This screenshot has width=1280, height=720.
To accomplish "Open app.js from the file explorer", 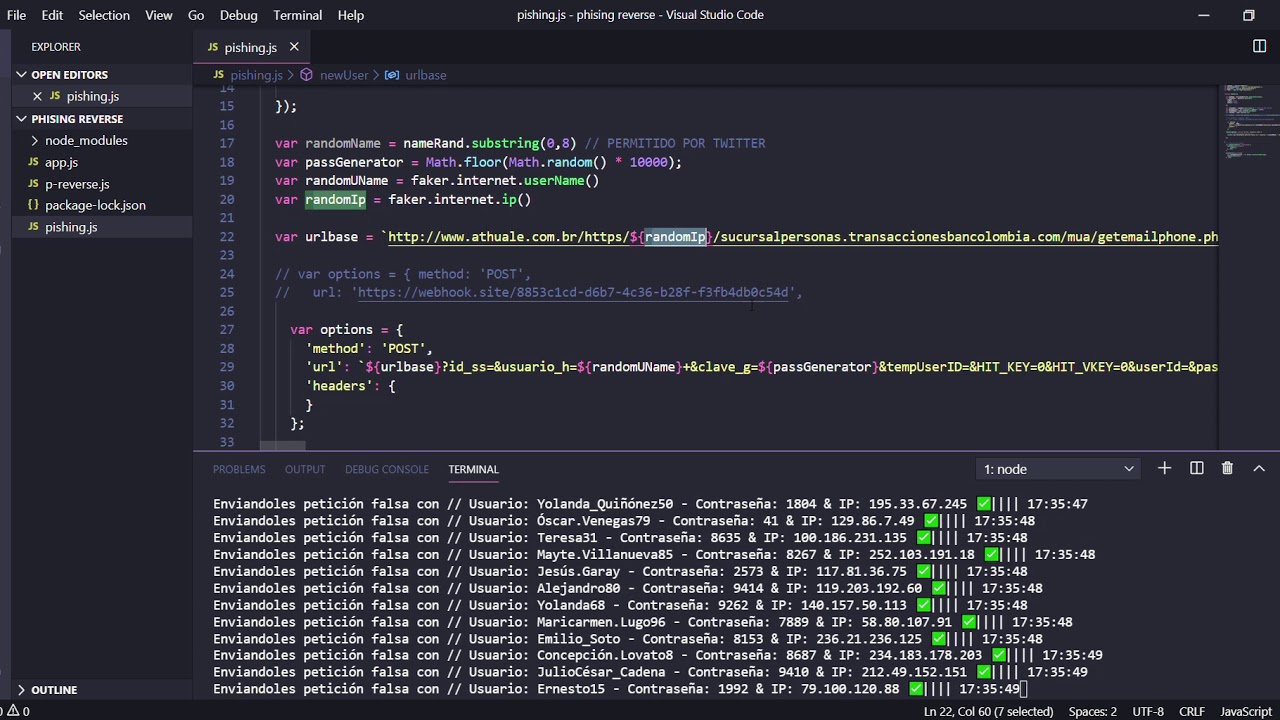I will [x=61, y=162].
